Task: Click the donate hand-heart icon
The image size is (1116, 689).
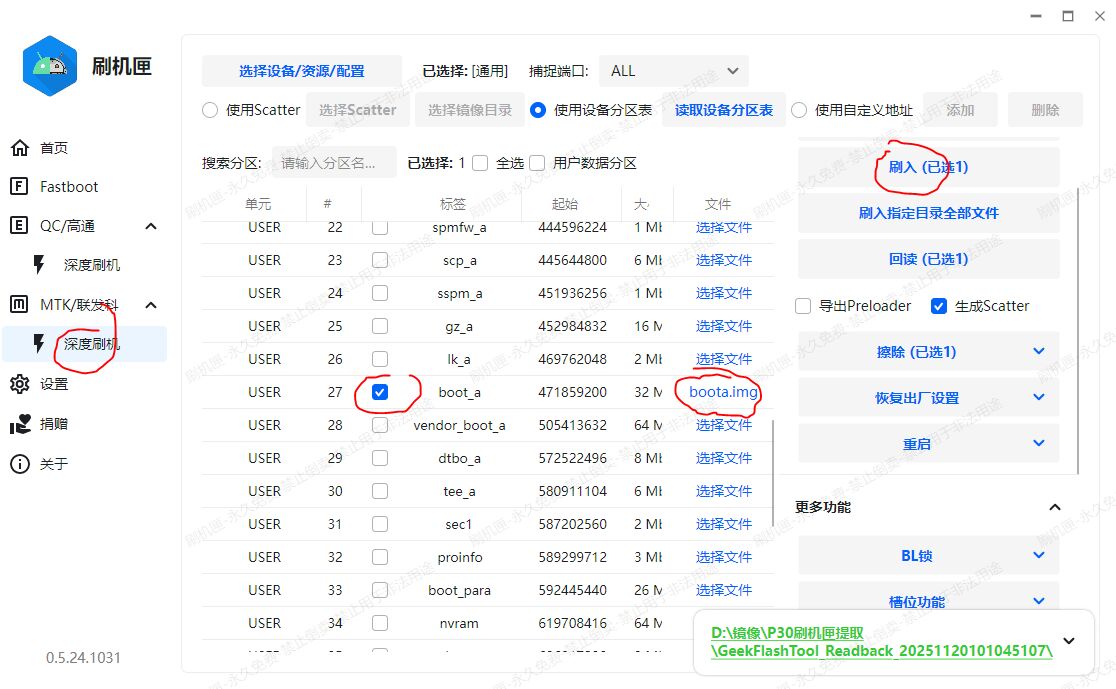Action: pos(19,424)
